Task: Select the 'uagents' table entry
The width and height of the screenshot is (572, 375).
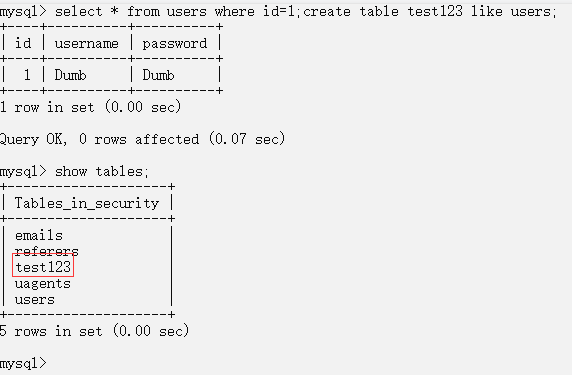Action: point(43,284)
